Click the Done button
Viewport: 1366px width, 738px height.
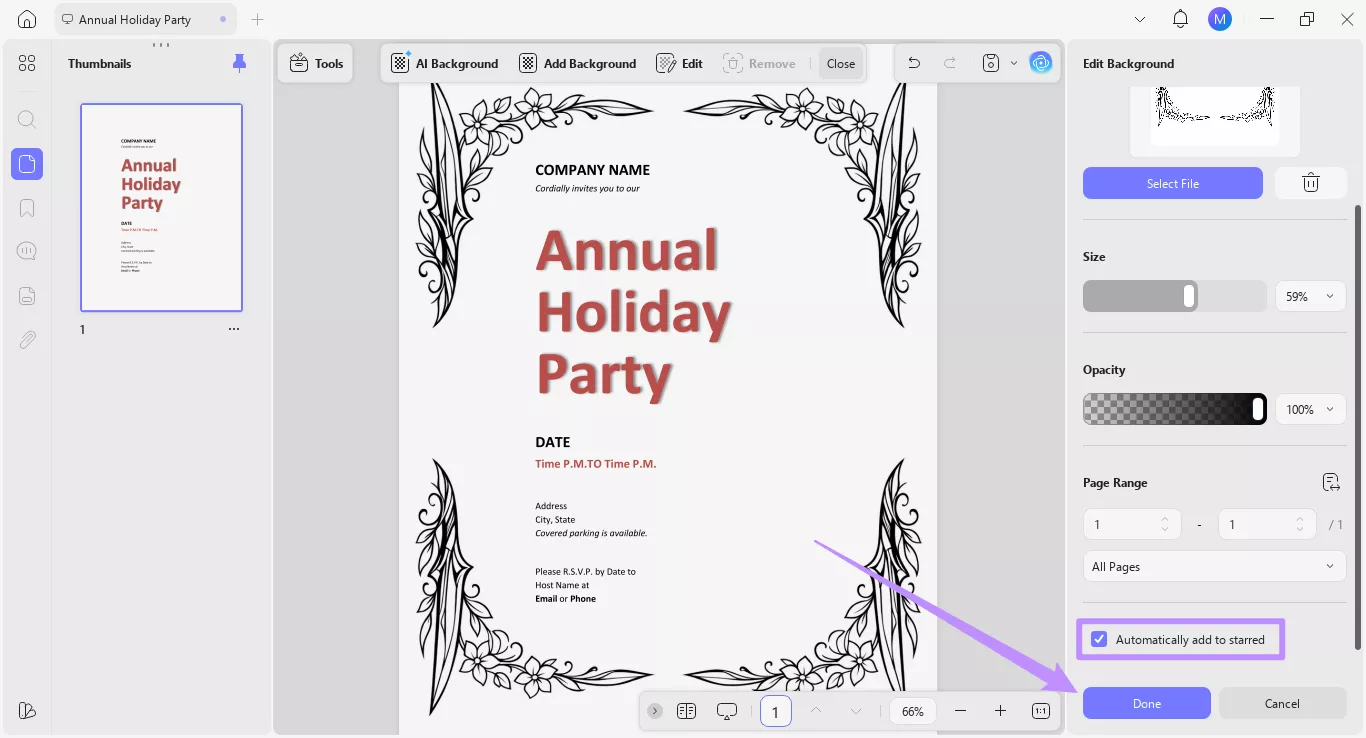1146,703
